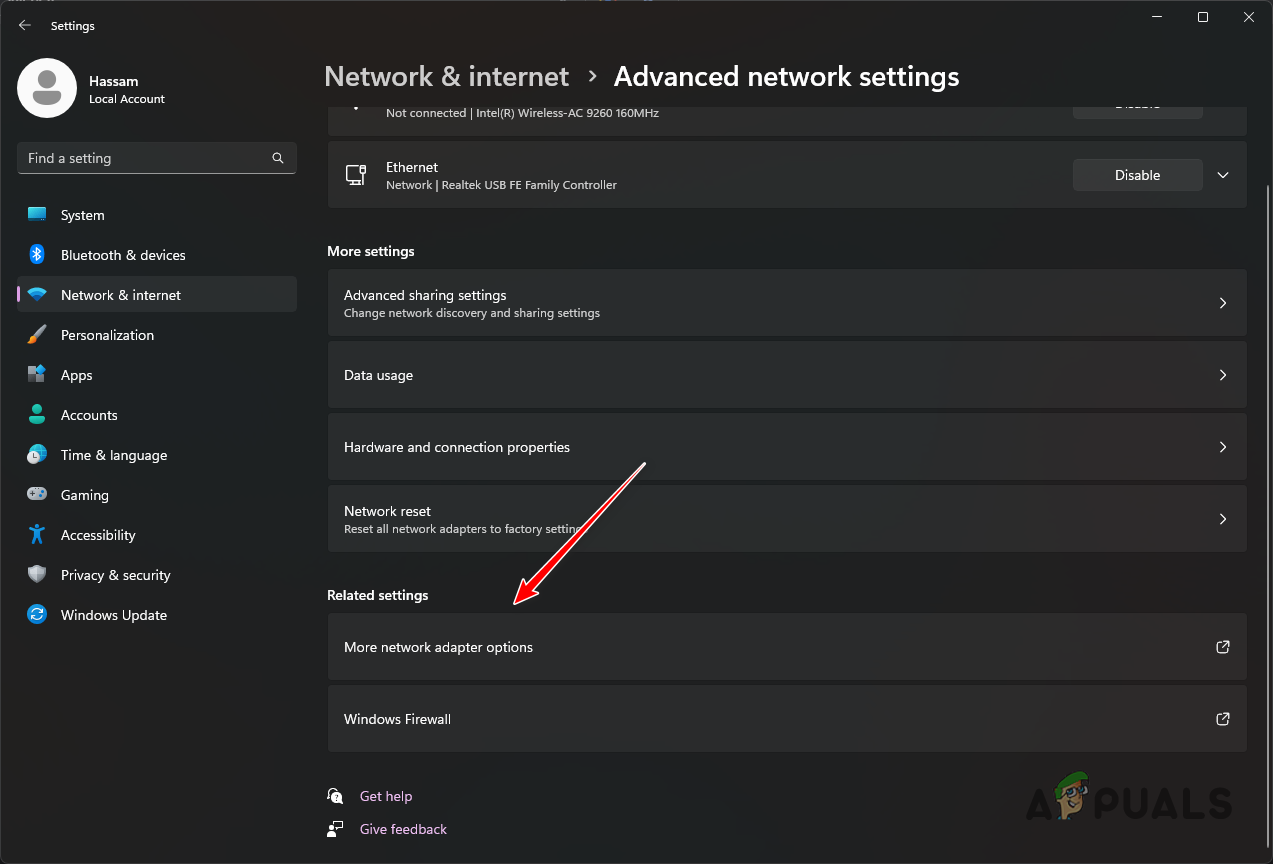The height and width of the screenshot is (864, 1273).
Task: Disable the Ethernet adapter
Action: tap(1137, 174)
